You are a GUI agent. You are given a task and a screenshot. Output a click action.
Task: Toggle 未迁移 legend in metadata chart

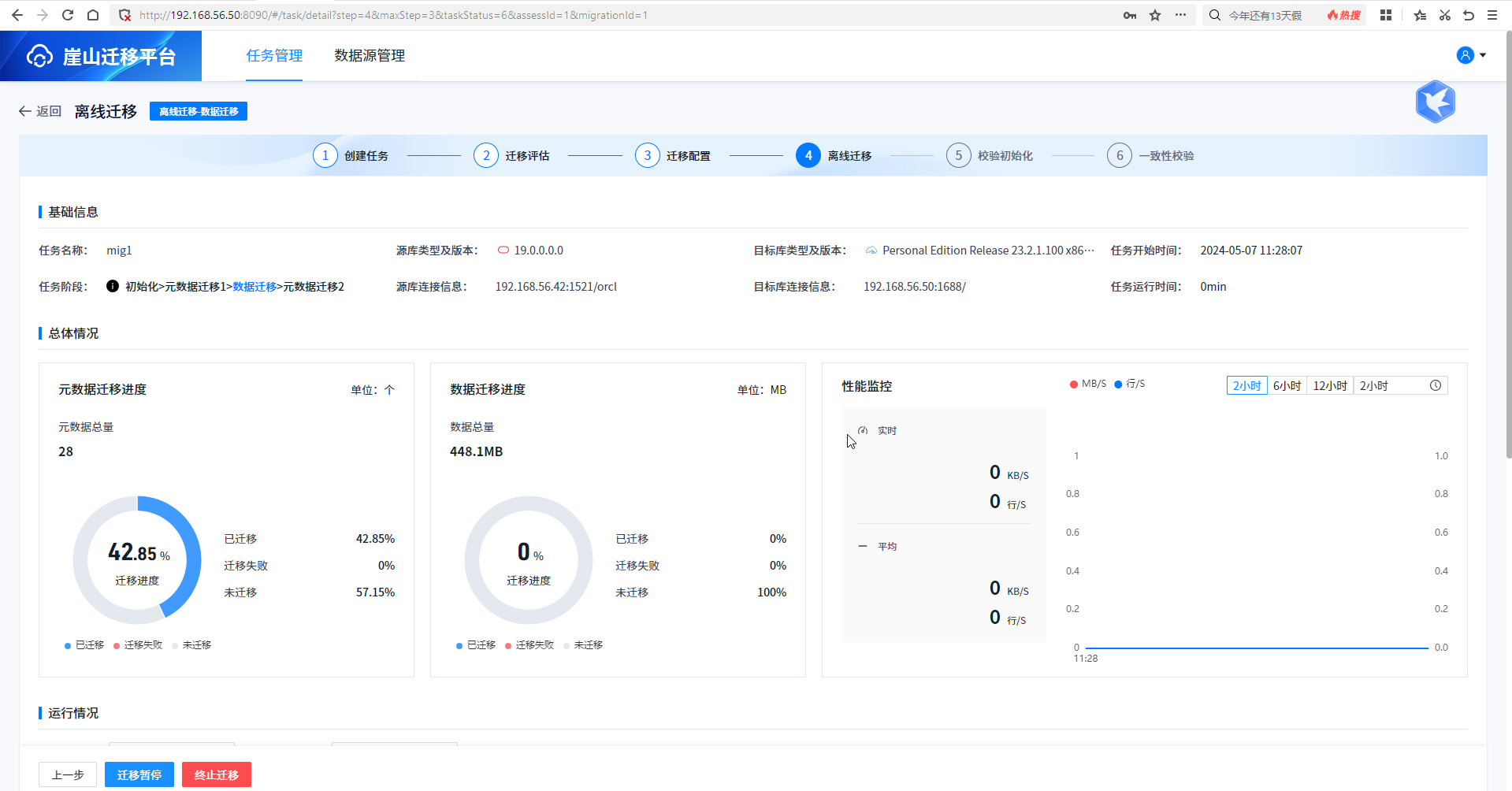191,645
